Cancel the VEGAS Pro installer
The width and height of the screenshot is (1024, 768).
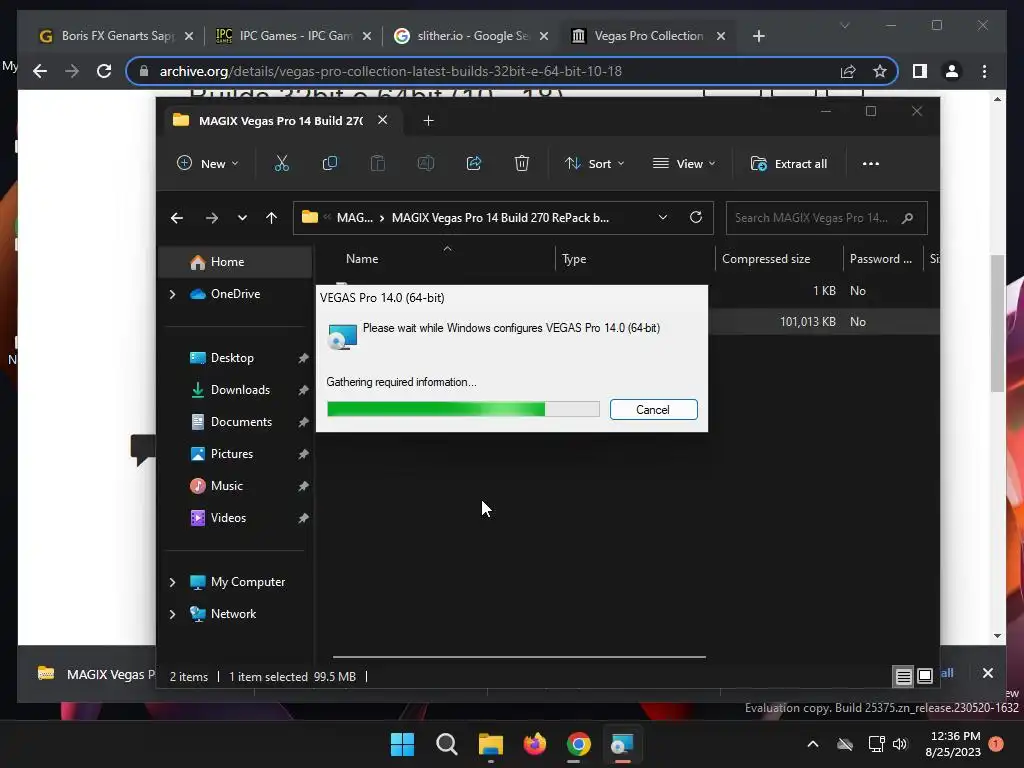tap(653, 409)
